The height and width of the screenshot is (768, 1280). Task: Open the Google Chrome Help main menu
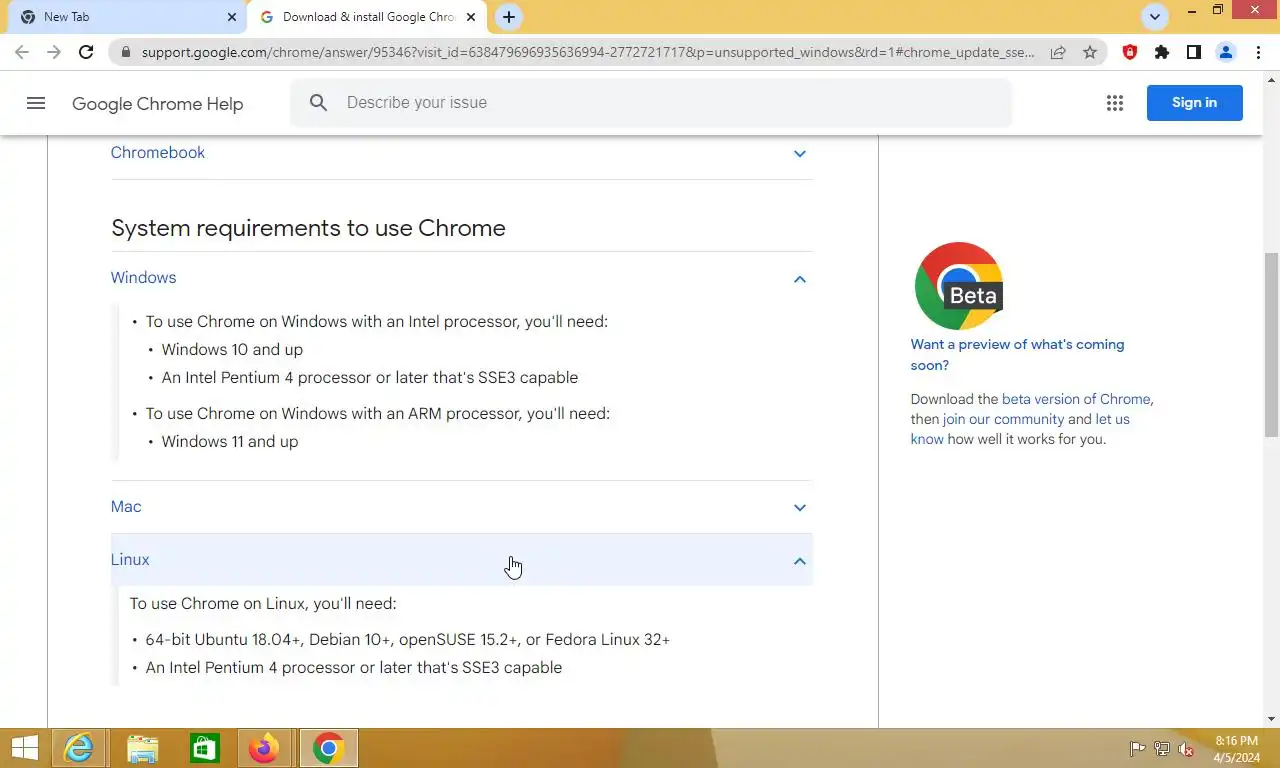pos(36,103)
